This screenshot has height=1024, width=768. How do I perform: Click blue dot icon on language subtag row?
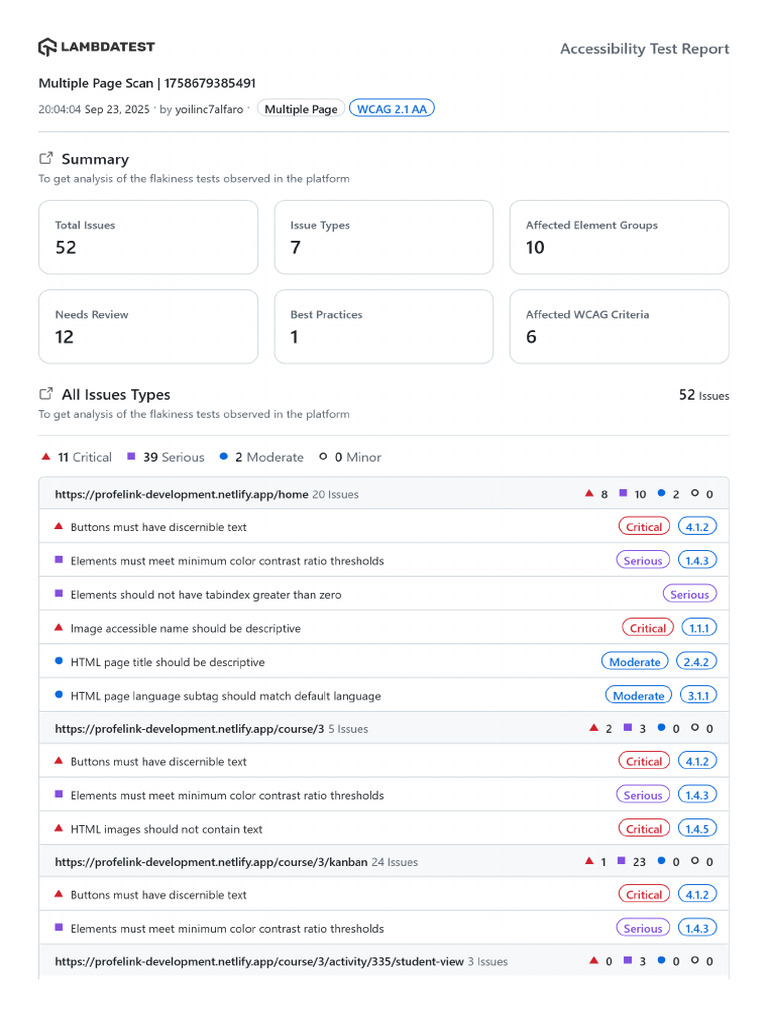coord(59,695)
